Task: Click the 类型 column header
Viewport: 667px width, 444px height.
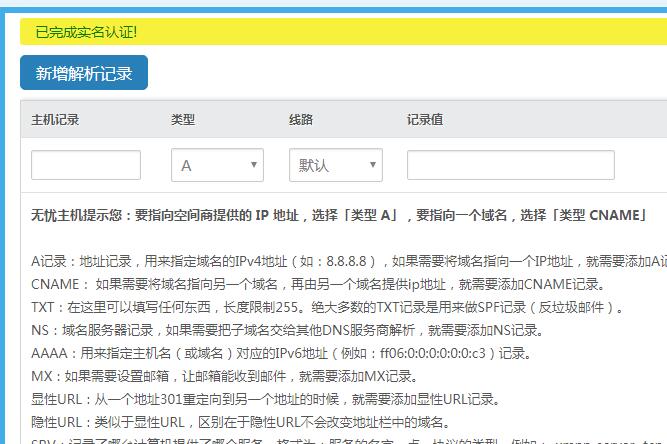Action: [x=183, y=120]
